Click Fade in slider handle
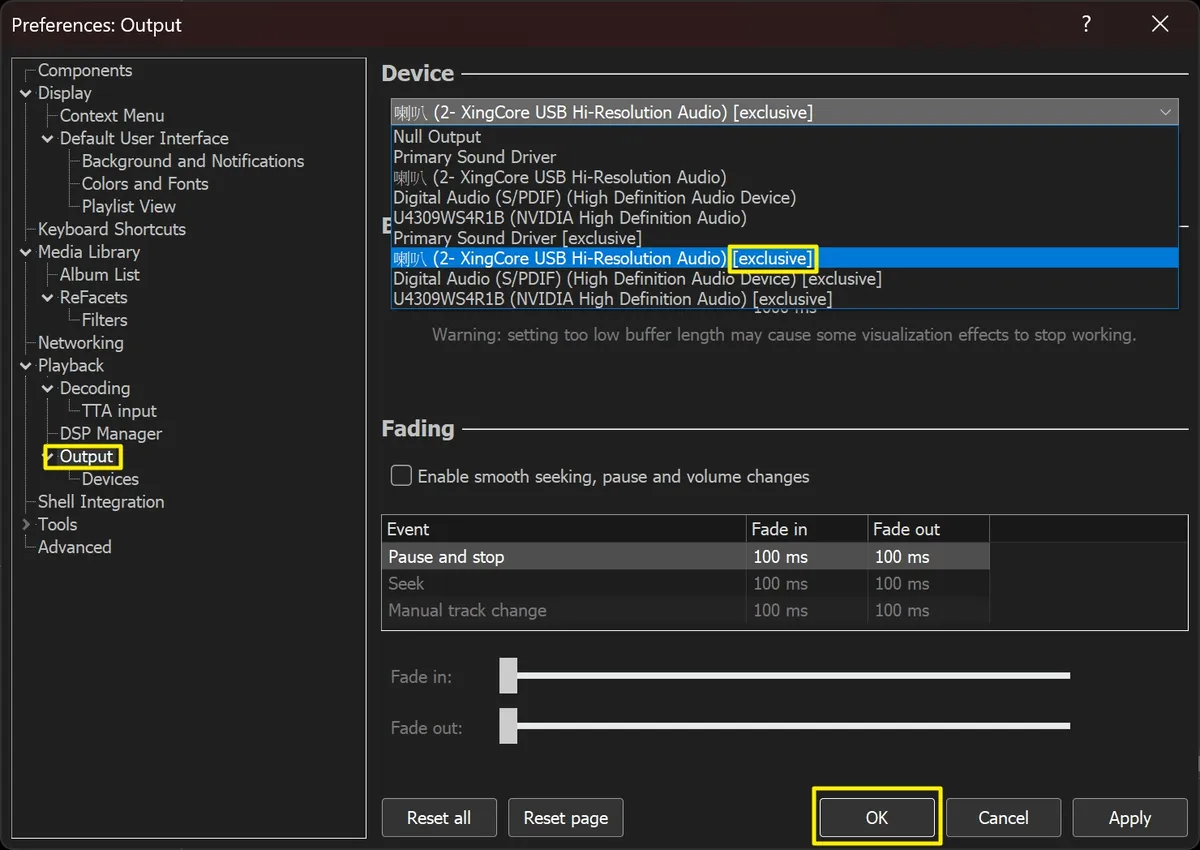1200x850 pixels. [x=508, y=675]
